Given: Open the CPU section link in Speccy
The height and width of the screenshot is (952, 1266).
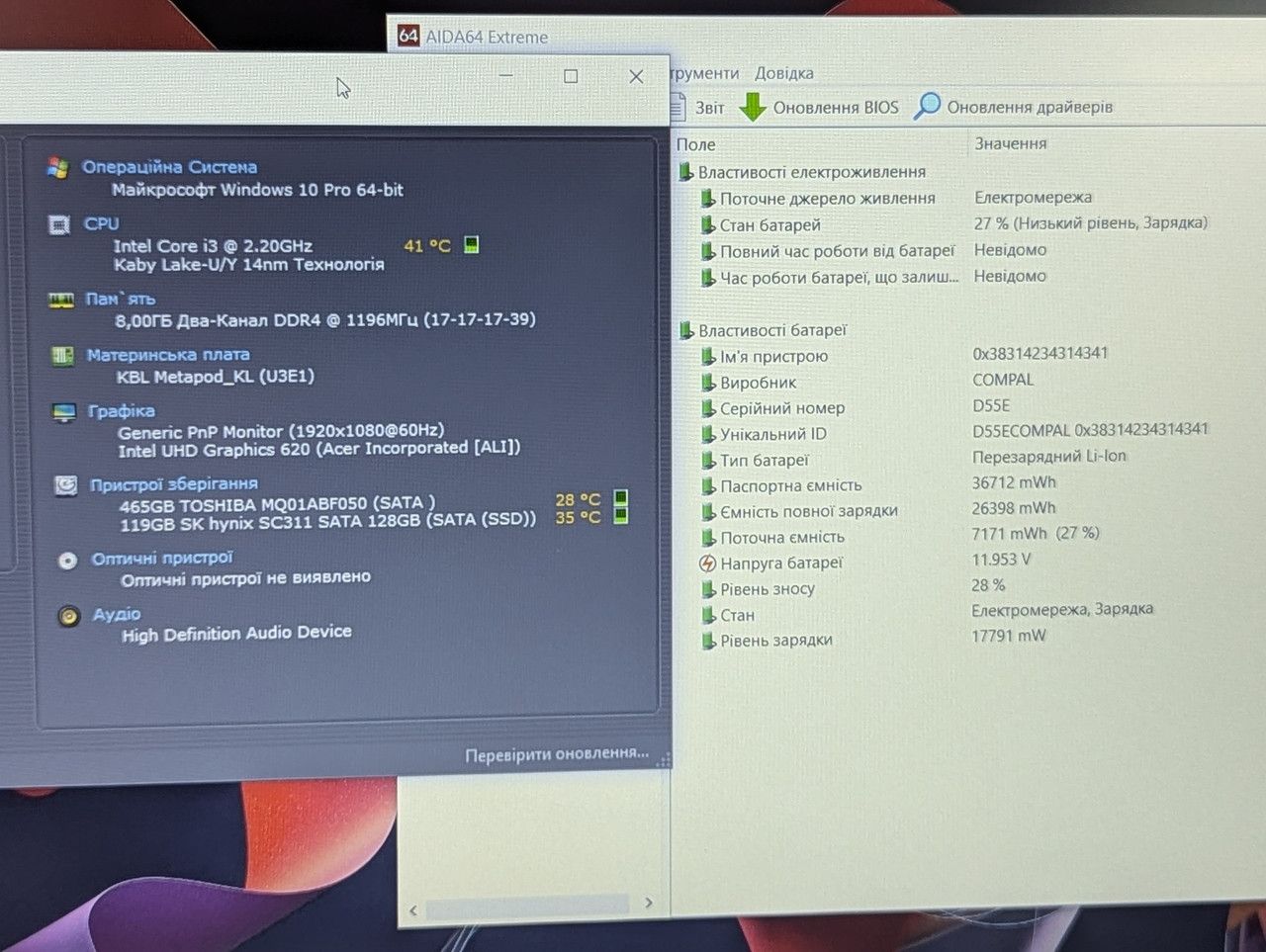Looking at the screenshot, I should pyautogui.click(x=102, y=224).
